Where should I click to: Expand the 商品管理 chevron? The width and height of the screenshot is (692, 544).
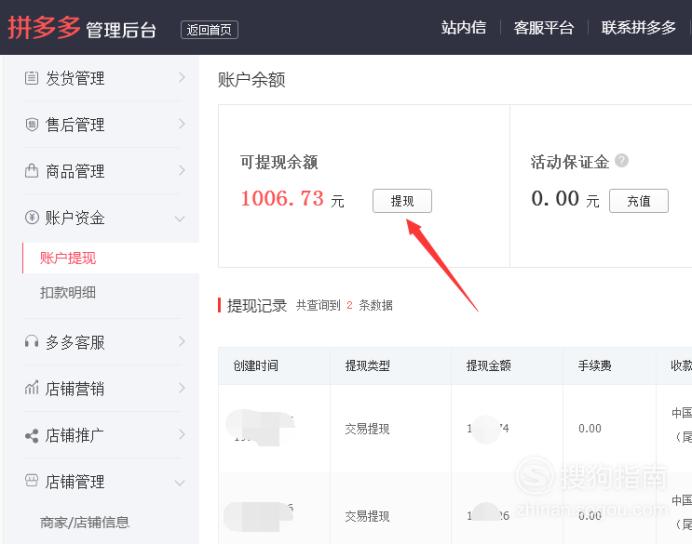click(x=181, y=170)
